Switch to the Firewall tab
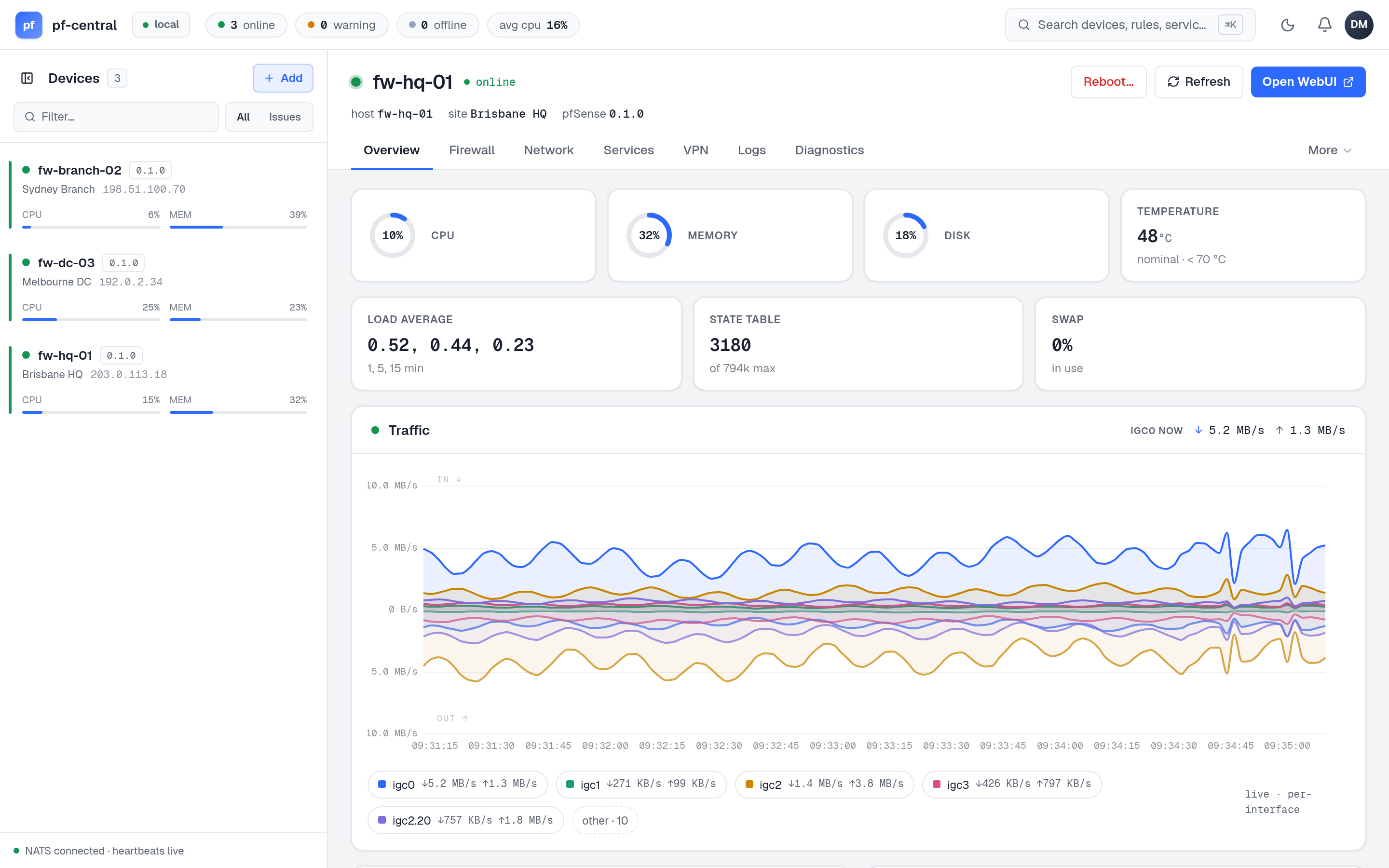The image size is (1389, 868). 471,150
